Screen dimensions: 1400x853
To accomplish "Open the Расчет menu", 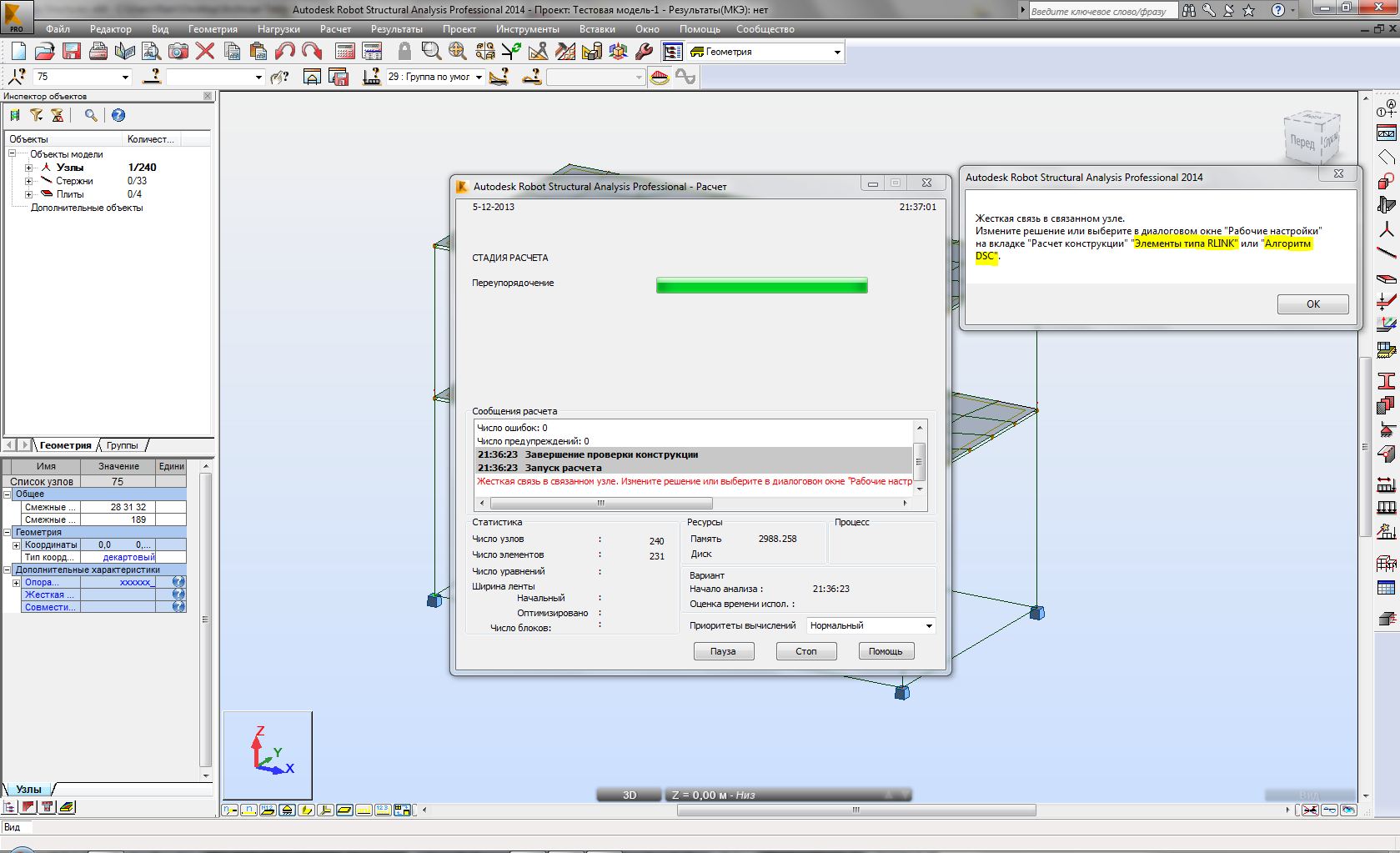I will pyautogui.click(x=335, y=29).
